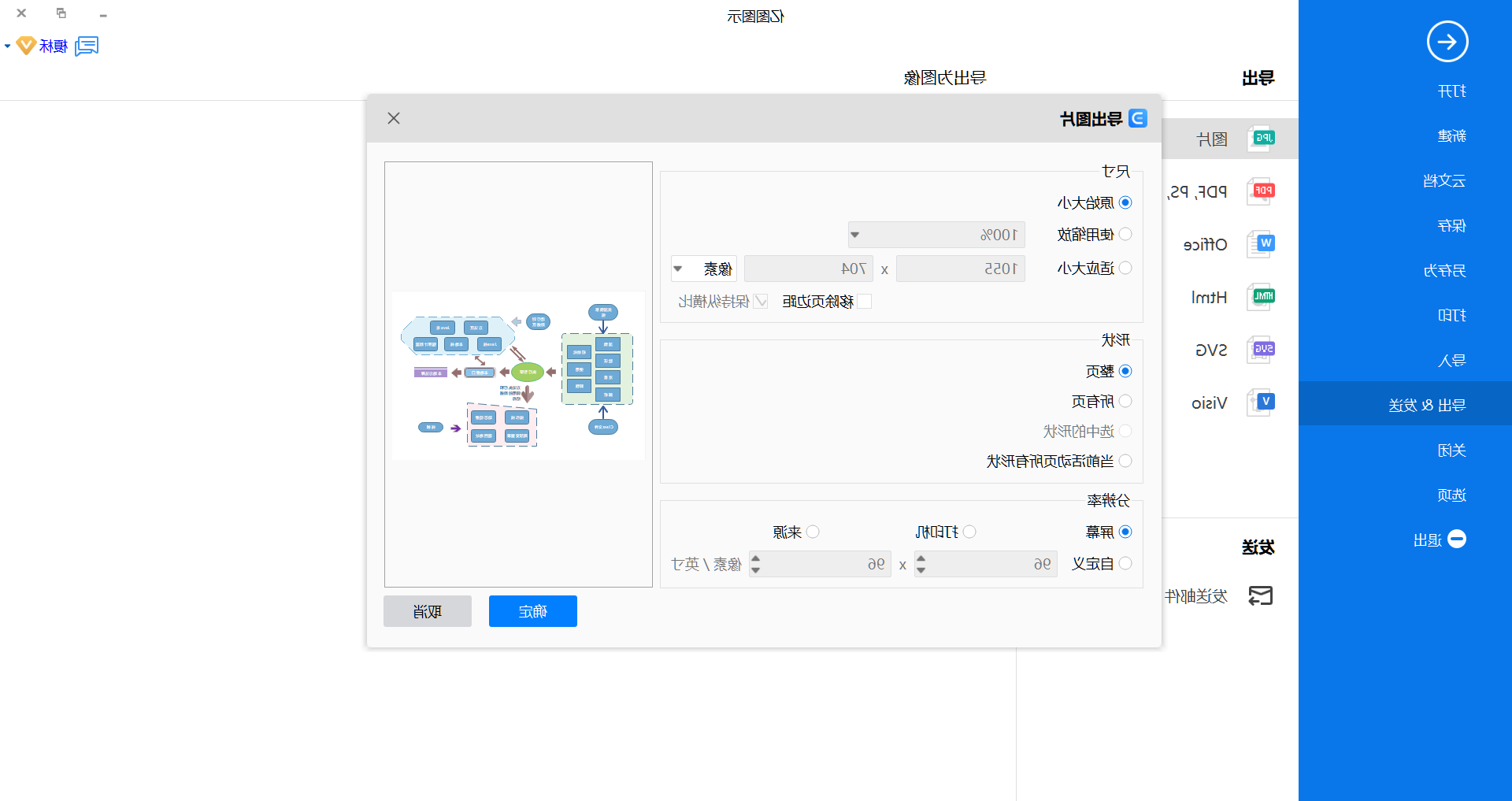Click the 打印 menu item
Viewport: 1512px width, 801px height.
[x=1451, y=316]
